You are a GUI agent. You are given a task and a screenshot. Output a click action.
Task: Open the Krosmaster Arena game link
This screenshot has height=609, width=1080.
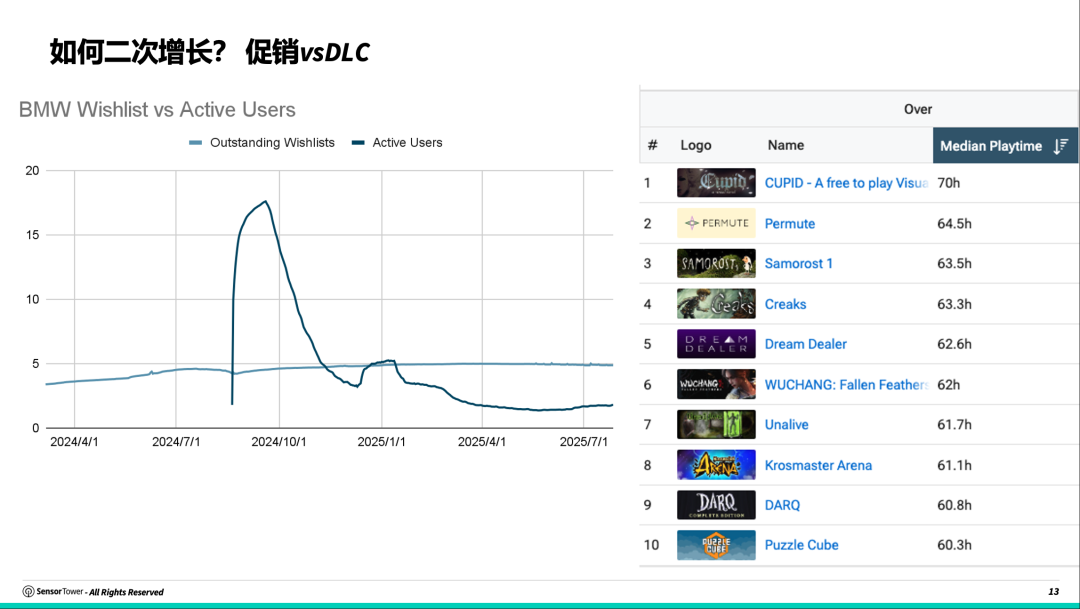[818, 465]
